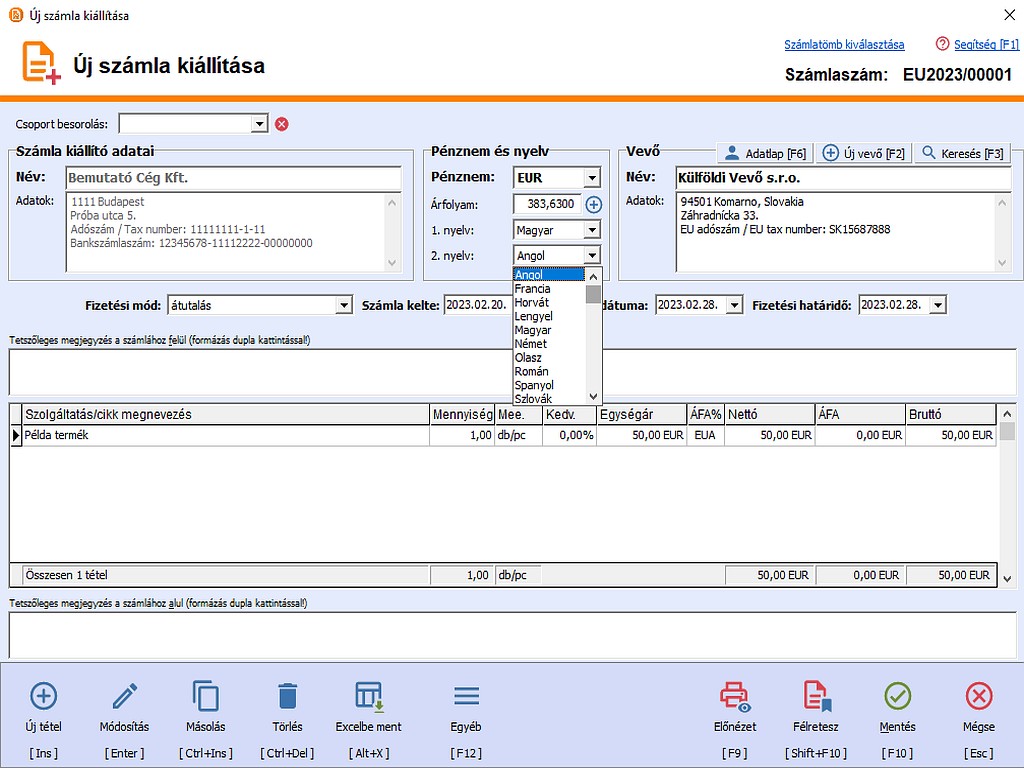Click the Módosítás pencil icon

125,696
